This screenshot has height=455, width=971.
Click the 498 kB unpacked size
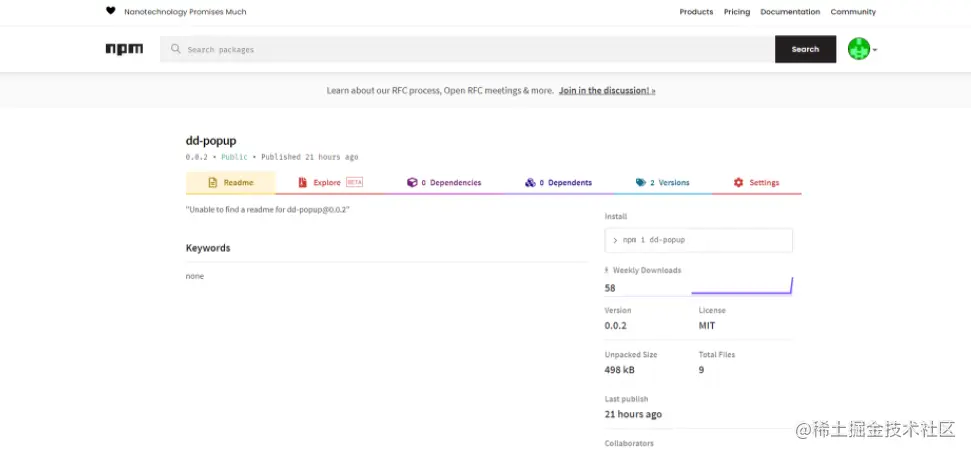click(x=619, y=370)
